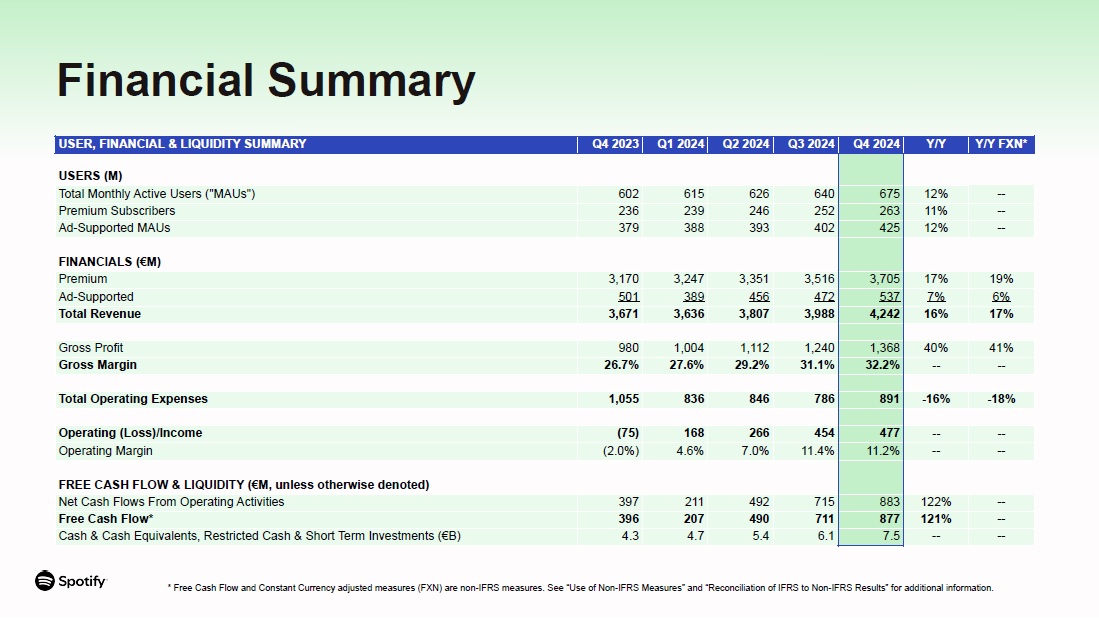Click the non-IFRS measures footnote text

pyautogui.click(x=580, y=588)
